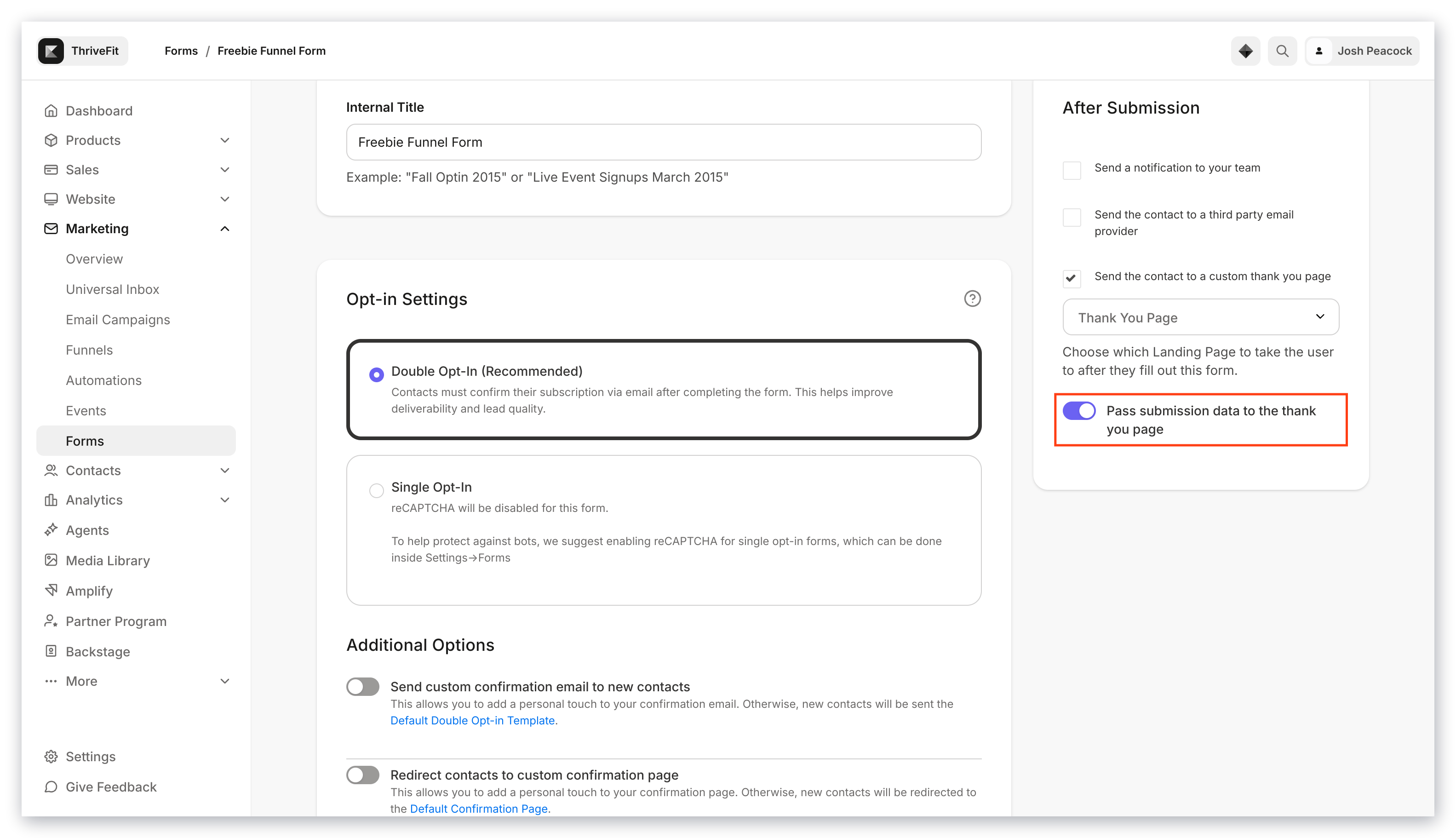Check Send a notification to your team
Viewport: 1456px width, 838px height.
[x=1072, y=170]
